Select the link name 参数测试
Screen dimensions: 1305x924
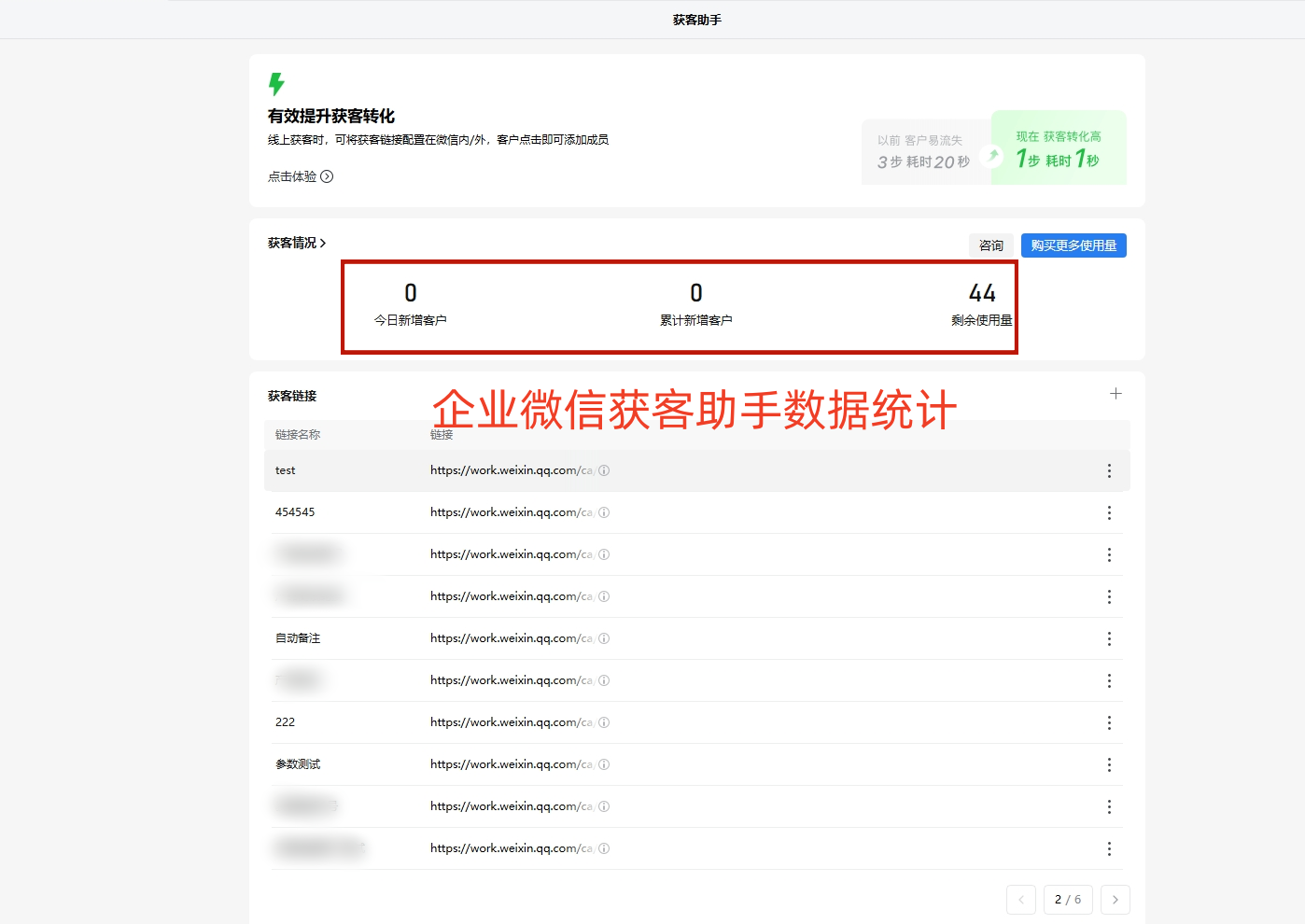(x=298, y=764)
